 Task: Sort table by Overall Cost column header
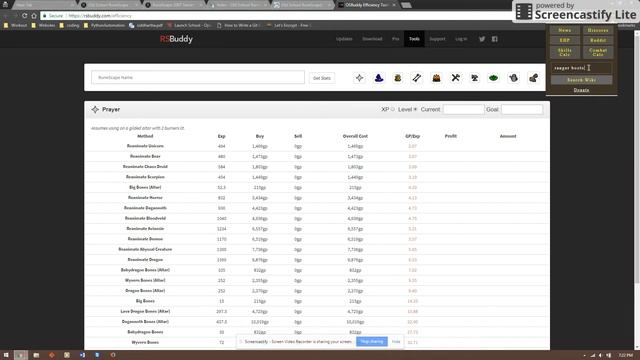point(355,136)
